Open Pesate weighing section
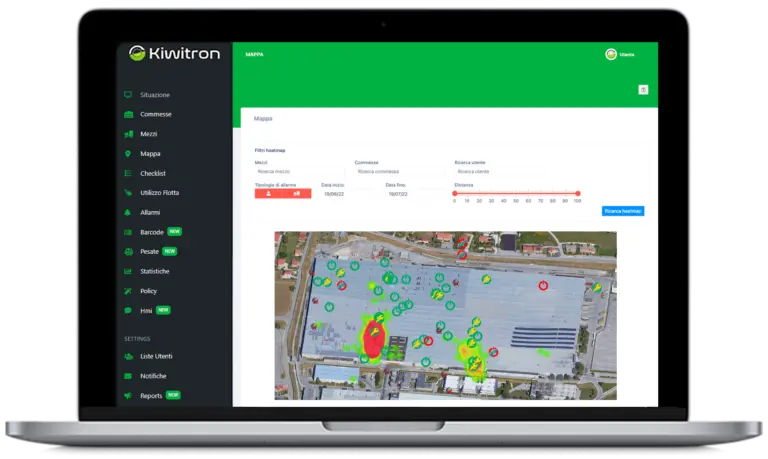 (x=150, y=251)
